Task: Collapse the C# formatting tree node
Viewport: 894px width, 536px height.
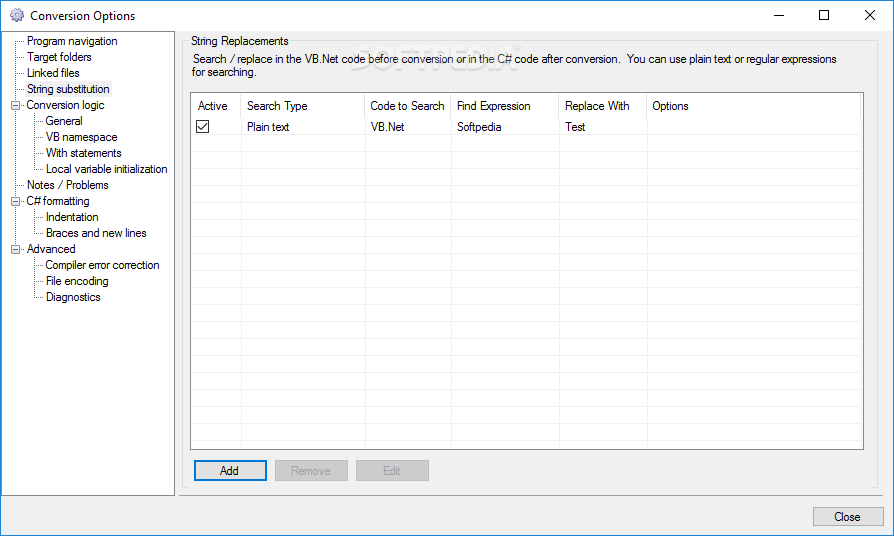Action: [15, 201]
